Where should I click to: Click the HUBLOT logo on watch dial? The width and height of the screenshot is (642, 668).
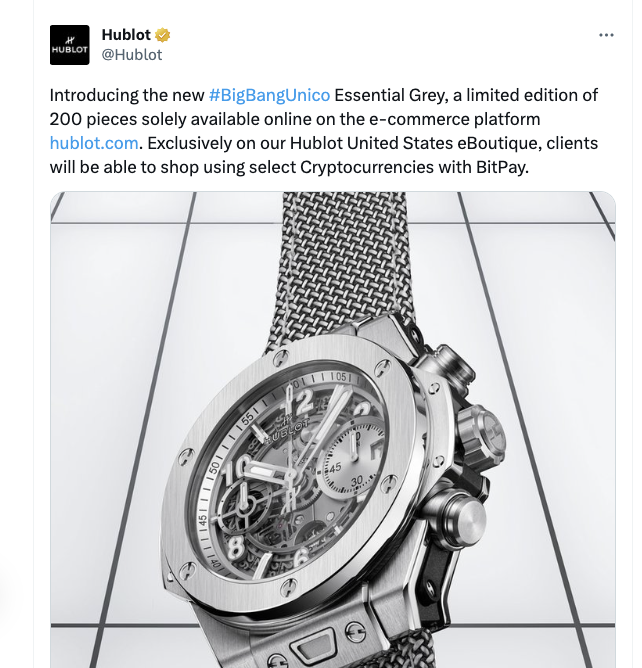click(x=287, y=430)
